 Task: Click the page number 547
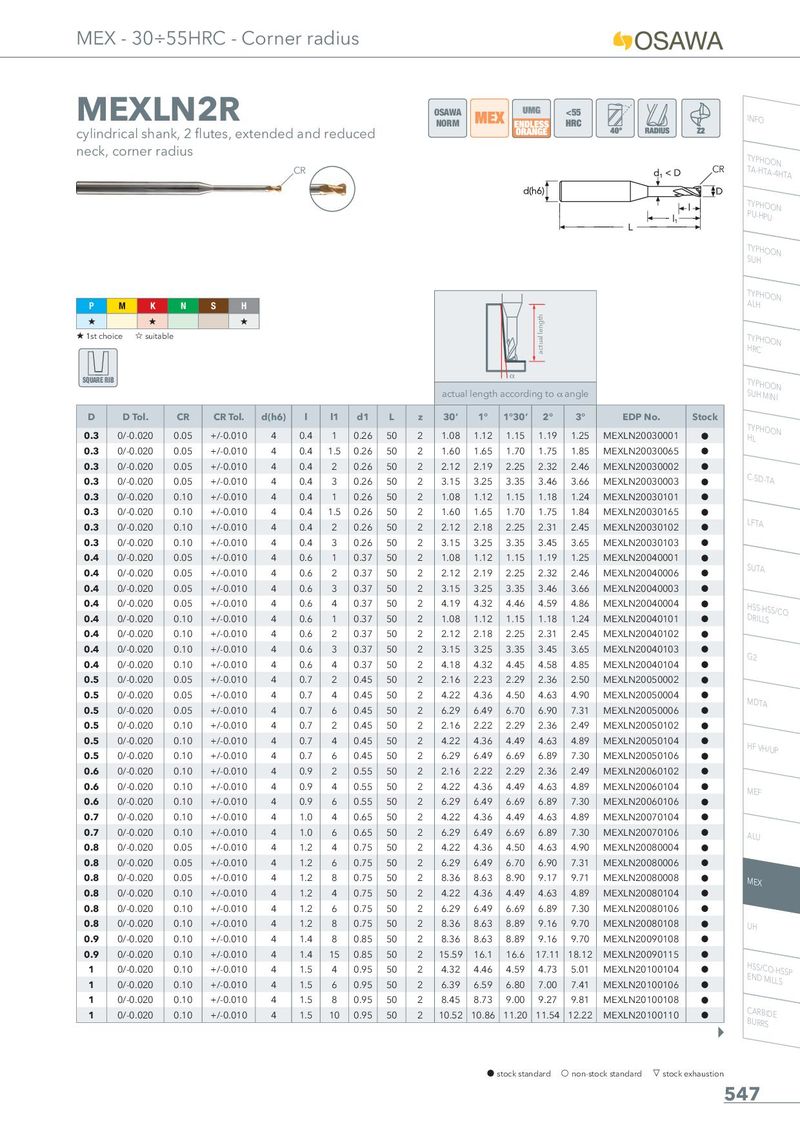coord(742,1094)
